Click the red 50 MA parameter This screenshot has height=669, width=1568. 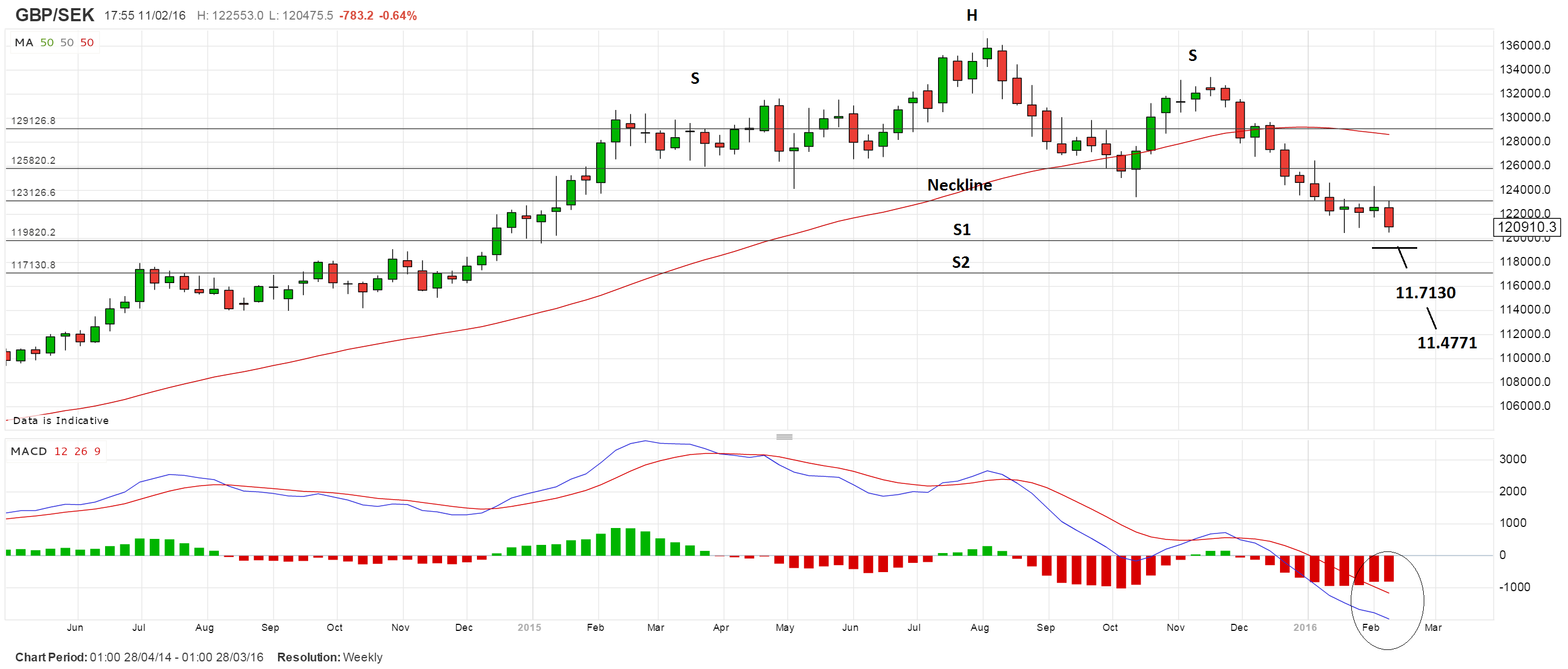[87, 42]
